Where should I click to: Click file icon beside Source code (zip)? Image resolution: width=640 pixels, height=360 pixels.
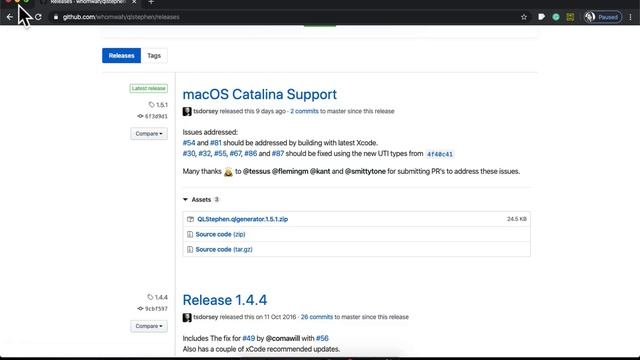point(190,234)
